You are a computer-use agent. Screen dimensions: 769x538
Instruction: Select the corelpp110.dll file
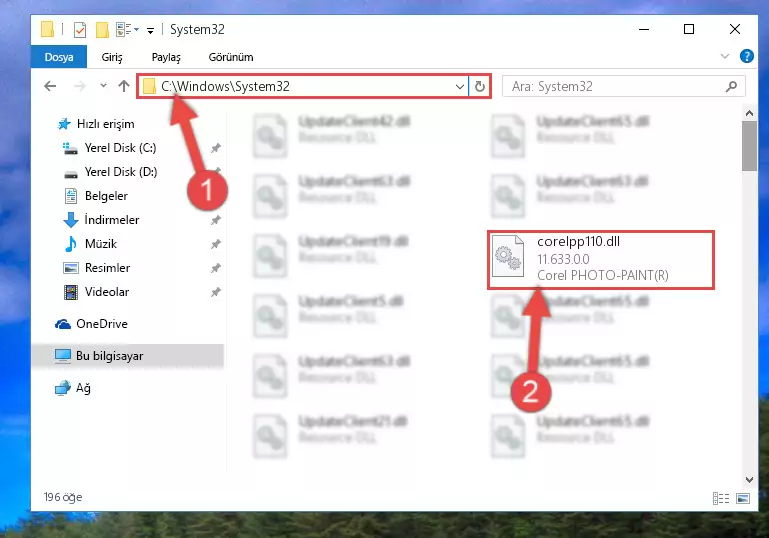click(601, 259)
